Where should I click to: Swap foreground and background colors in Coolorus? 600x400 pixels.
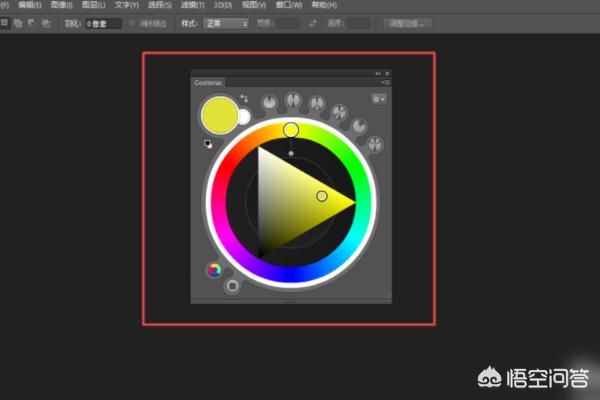[x=244, y=98]
